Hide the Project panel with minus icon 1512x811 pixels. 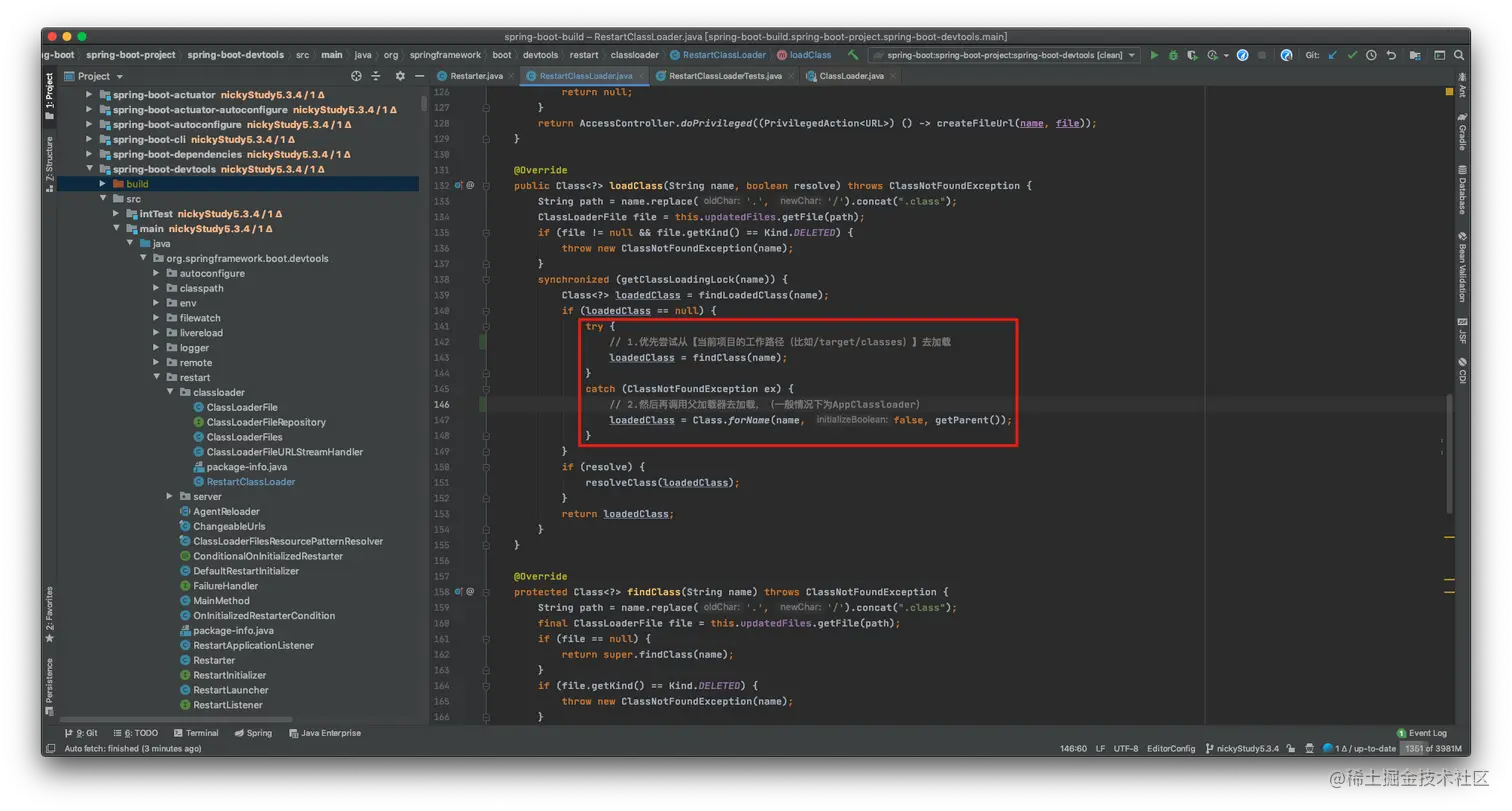[419, 76]
